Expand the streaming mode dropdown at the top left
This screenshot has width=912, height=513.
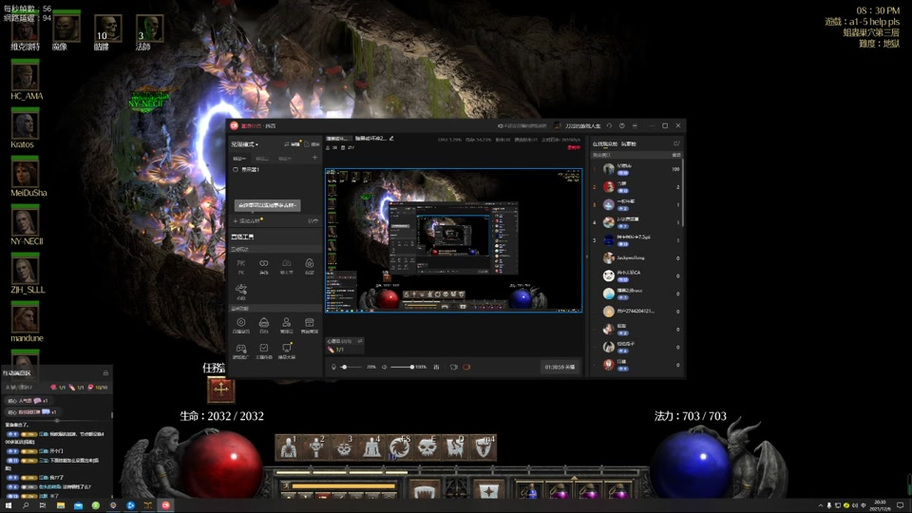244,144
